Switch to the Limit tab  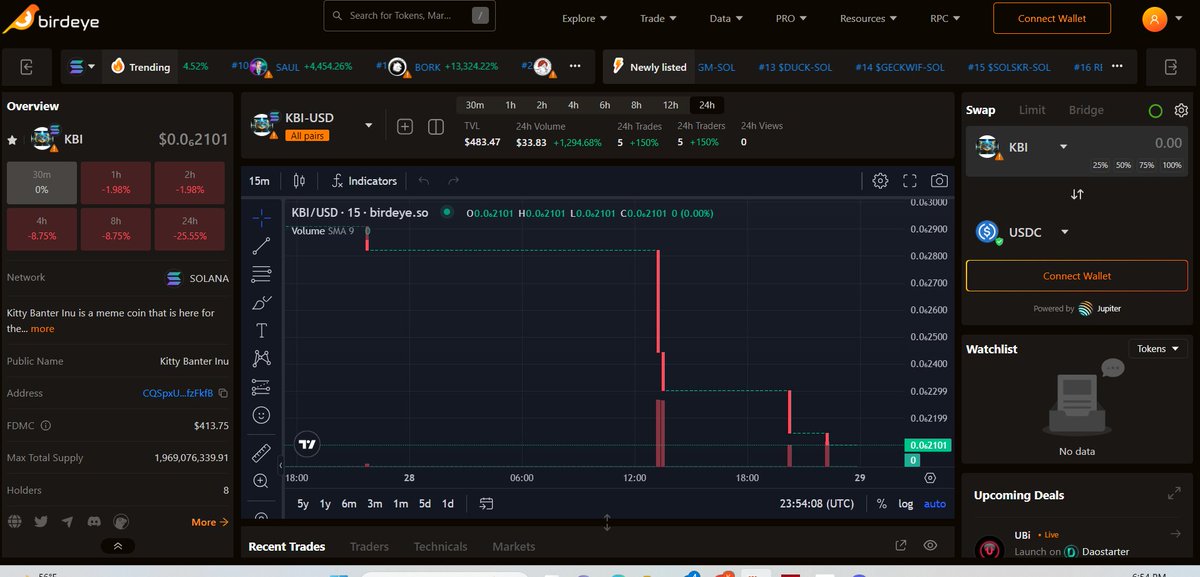coord(1032,110)
